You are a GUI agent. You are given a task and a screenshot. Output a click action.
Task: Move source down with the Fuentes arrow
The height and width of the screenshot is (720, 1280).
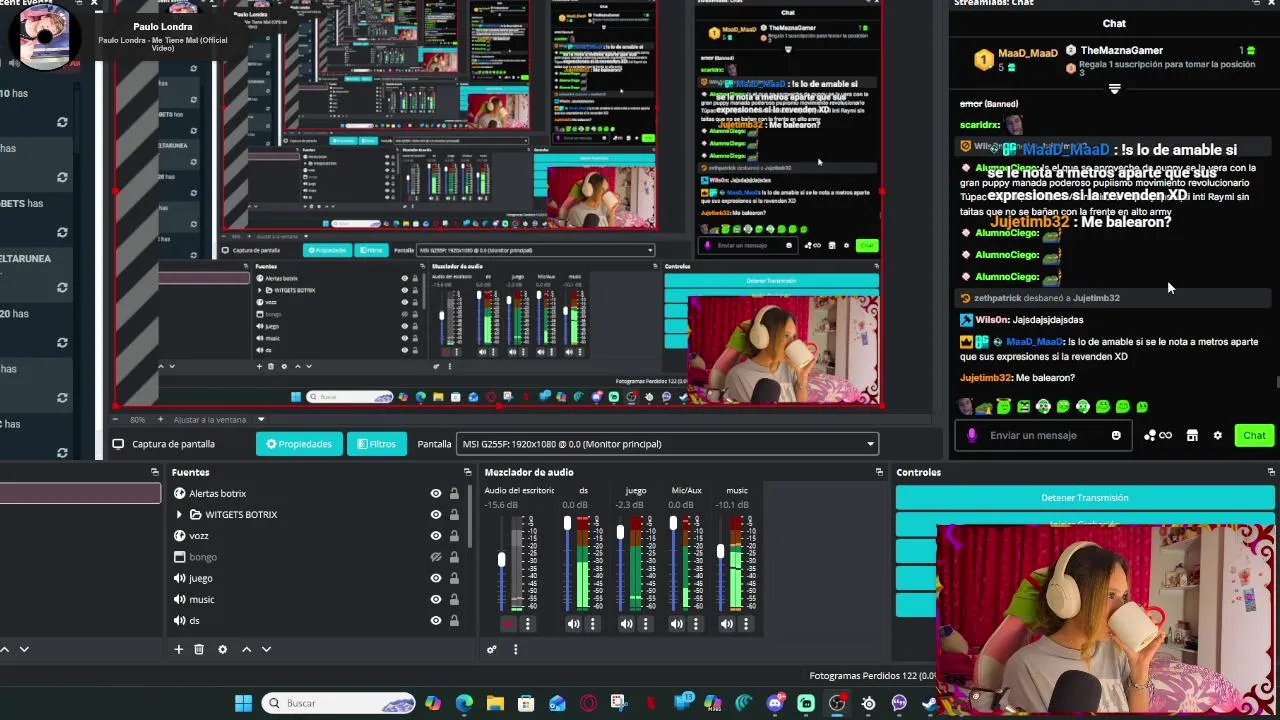click(266, 649)
